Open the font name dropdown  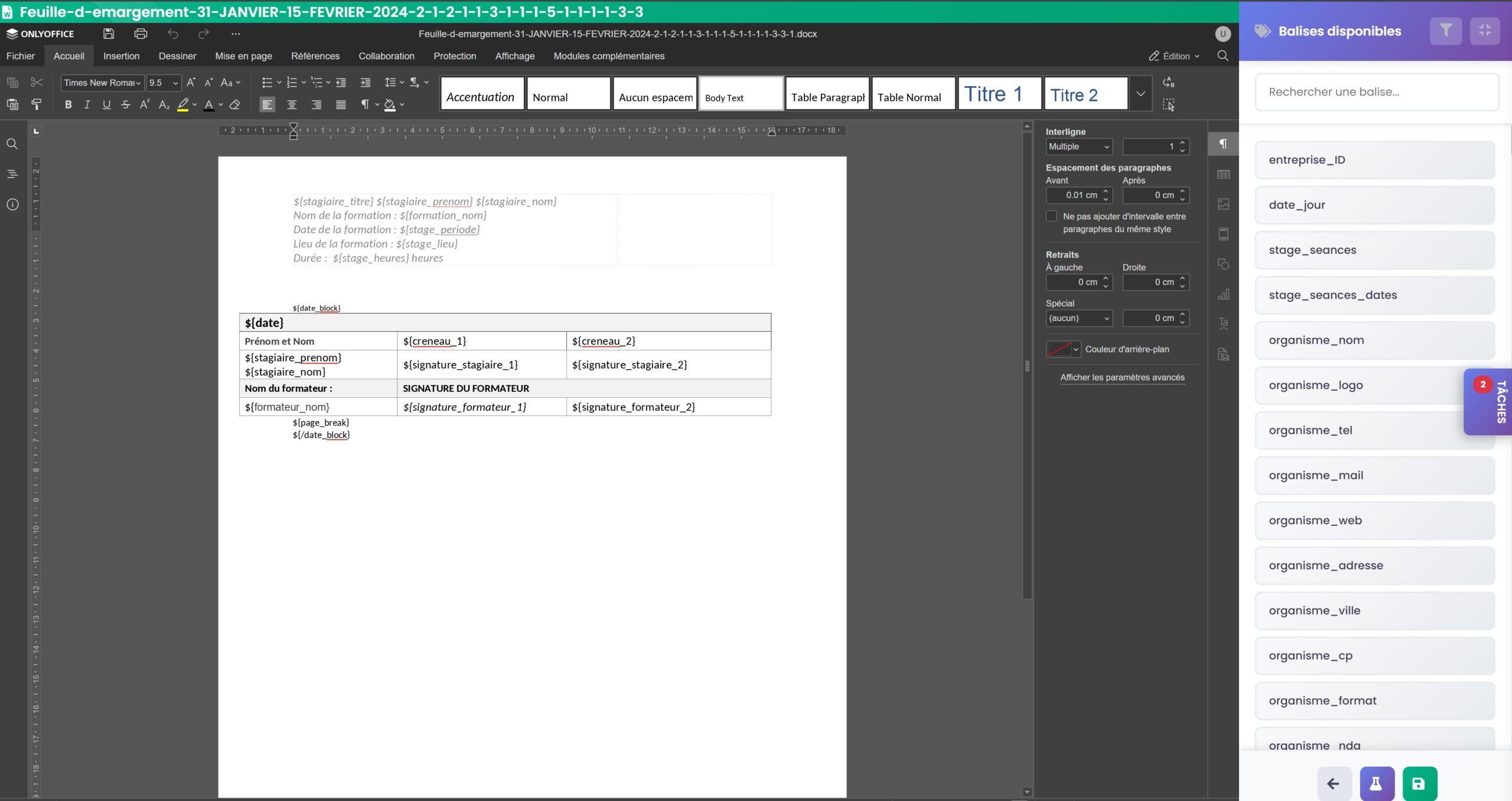138,83
